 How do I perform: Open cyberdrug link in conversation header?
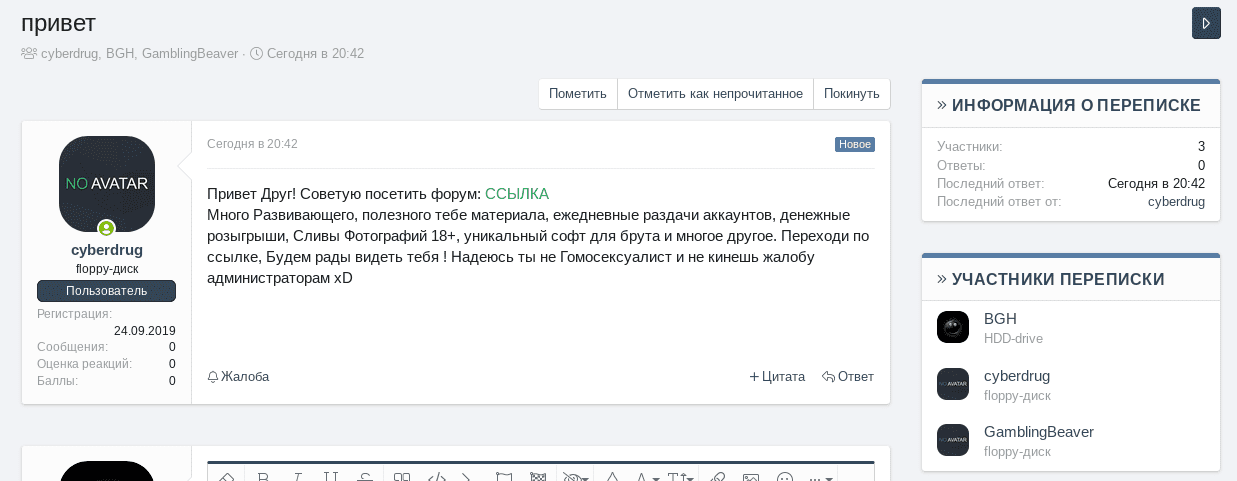click(x=70, y=53)
